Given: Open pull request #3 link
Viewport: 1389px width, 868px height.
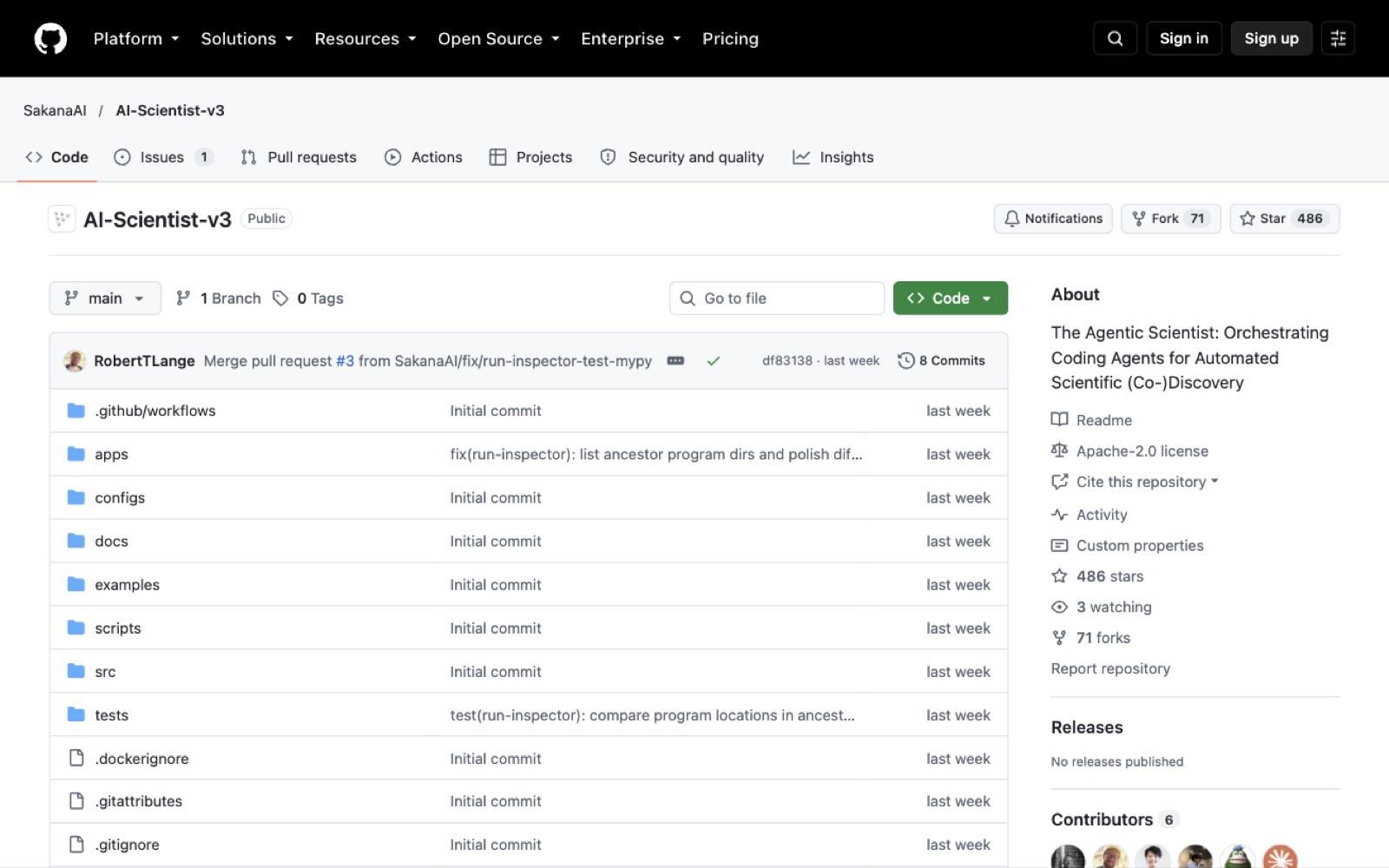Looking at the screenshot, I should point(345,361).
